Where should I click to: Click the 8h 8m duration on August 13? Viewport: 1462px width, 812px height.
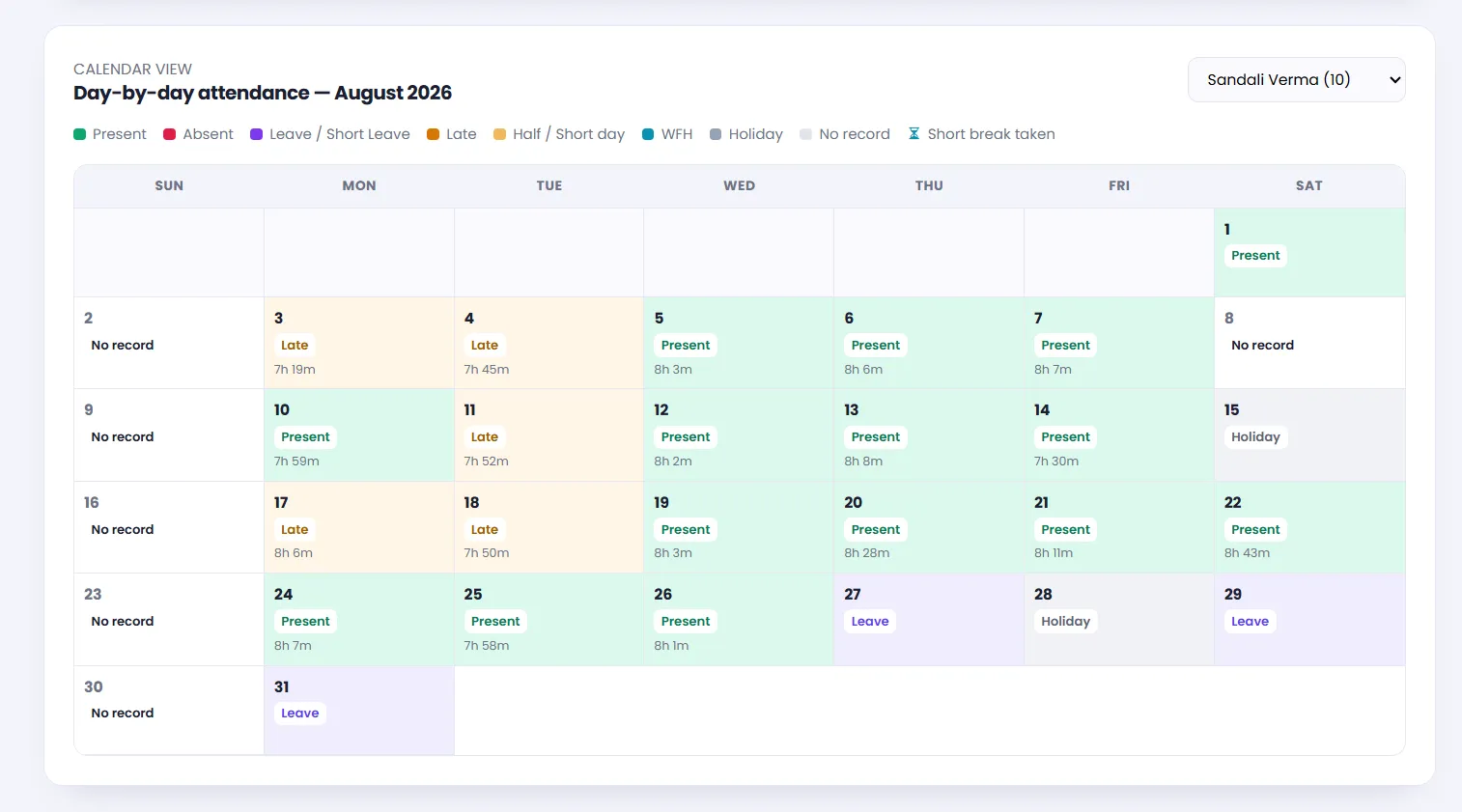(x=863, y=462)
